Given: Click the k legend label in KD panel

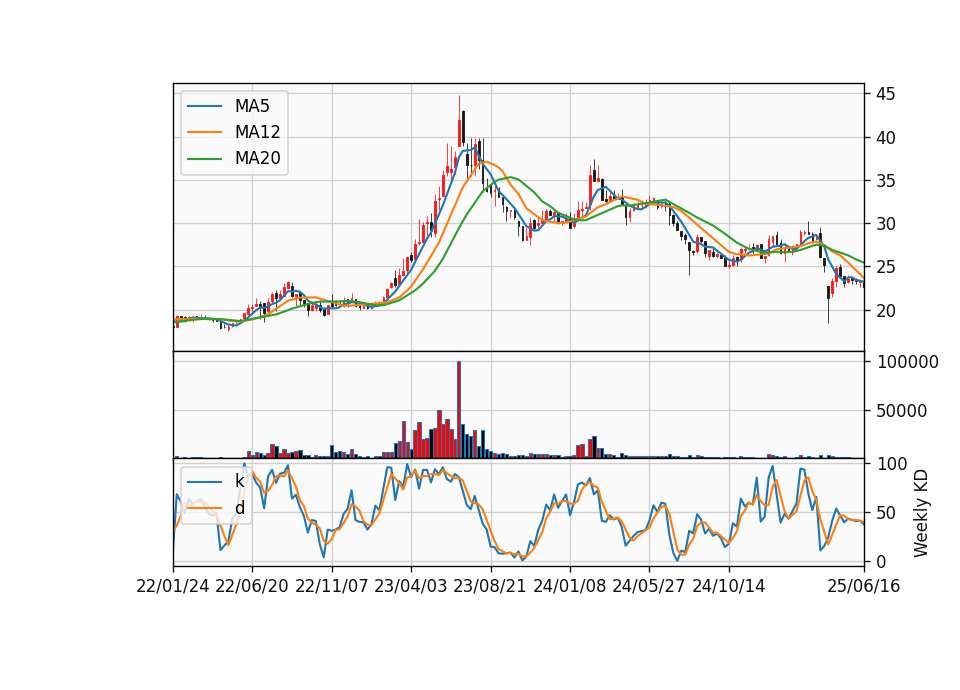Looking at the screenshot, I should point(239,481).
